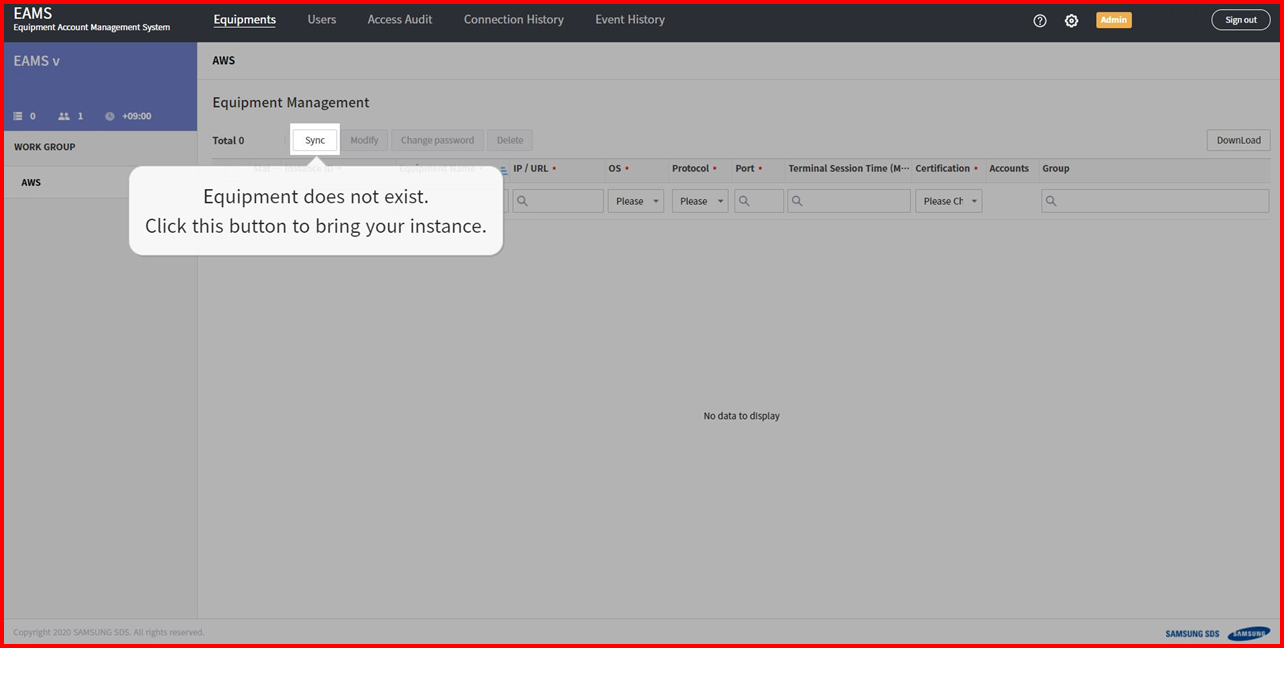The width and height of the screenshot is (1288, 689).
Task: Click the blue column menu icon beside IP / URL
Action: pyautogui.click(x=503, y=170)
